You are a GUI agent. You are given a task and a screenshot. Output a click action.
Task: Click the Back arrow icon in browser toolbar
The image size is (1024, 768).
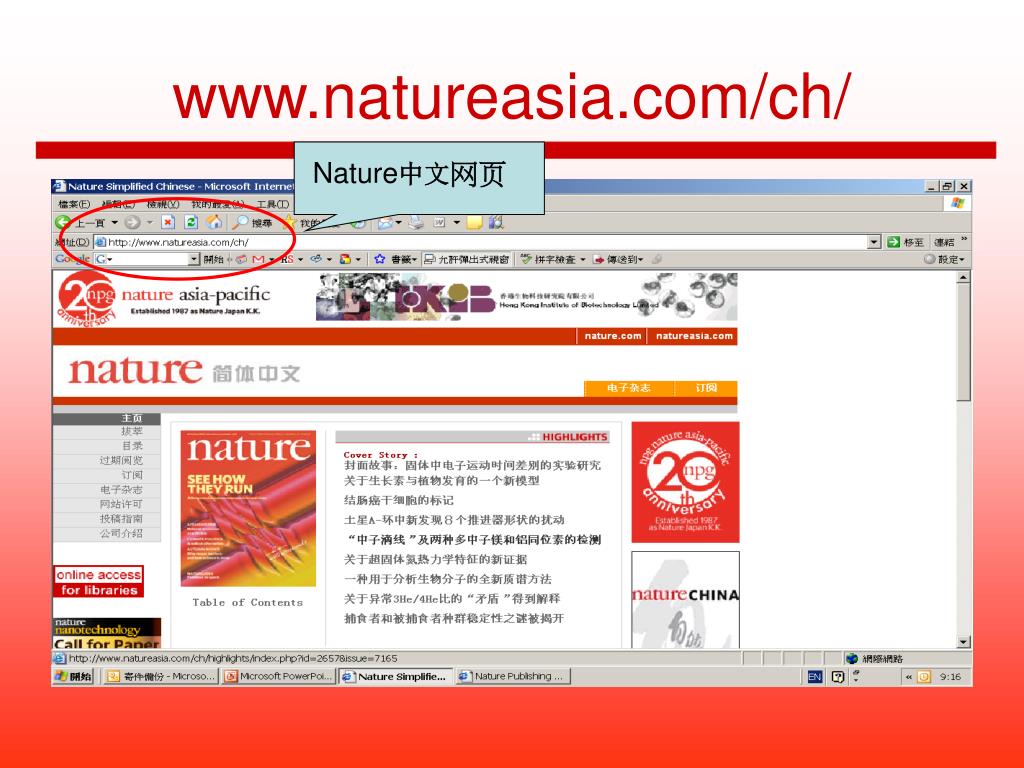click(63, 223)
